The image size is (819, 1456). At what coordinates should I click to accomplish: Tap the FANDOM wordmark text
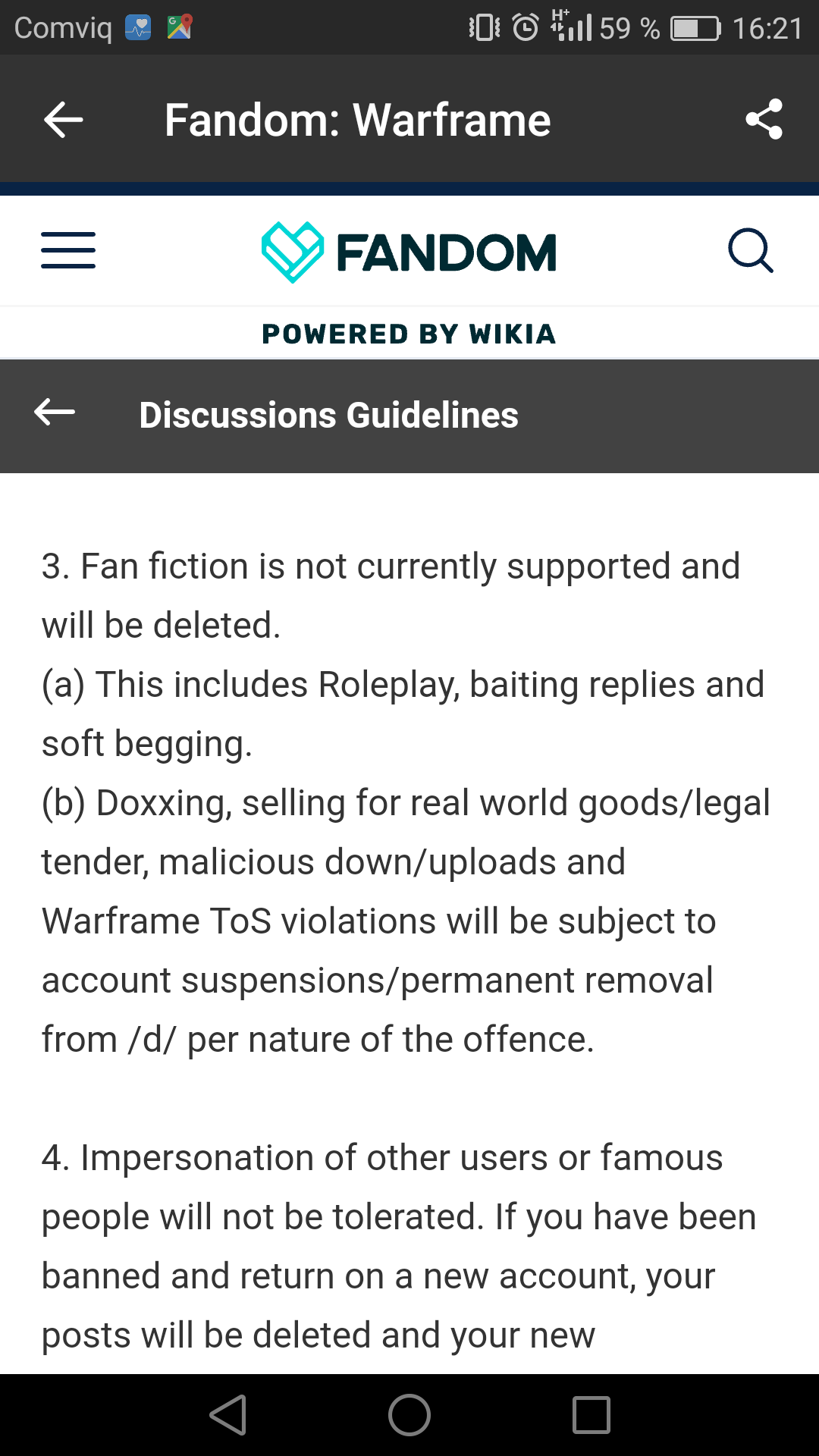447,253
